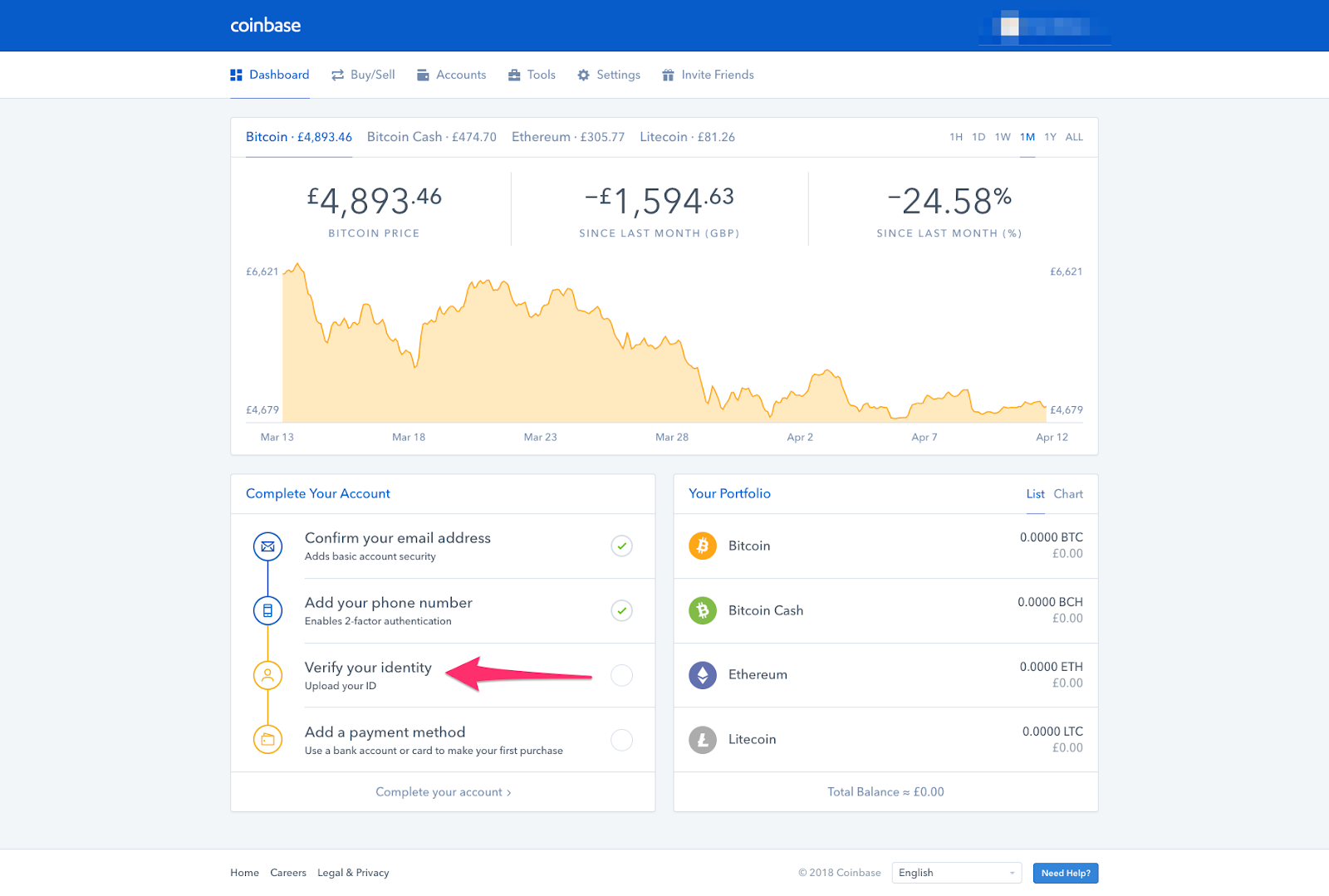The image size is (1329, 896).
Task: Open the Careers footer link
Action: [x=288, y=873]
